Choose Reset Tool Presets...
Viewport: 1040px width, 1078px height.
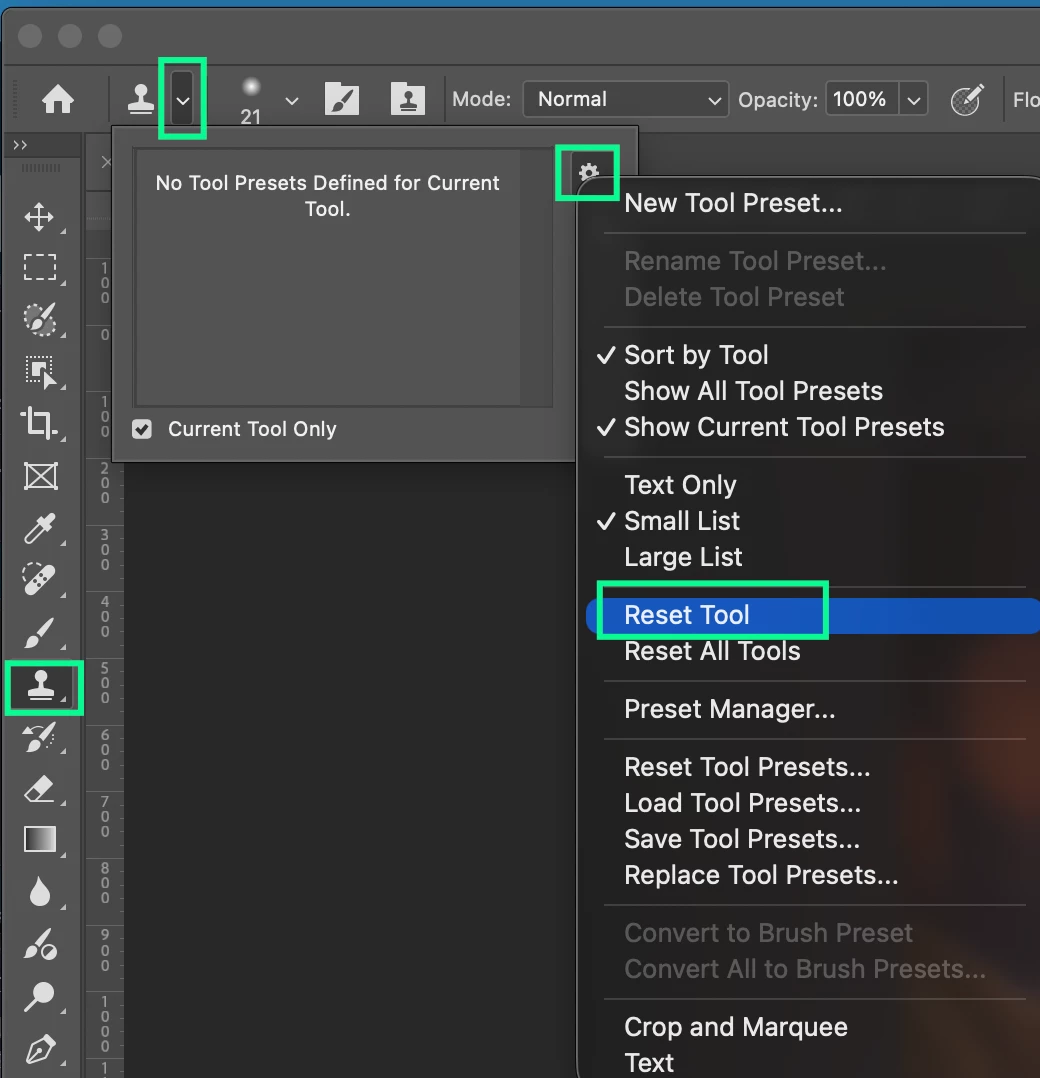747,767
